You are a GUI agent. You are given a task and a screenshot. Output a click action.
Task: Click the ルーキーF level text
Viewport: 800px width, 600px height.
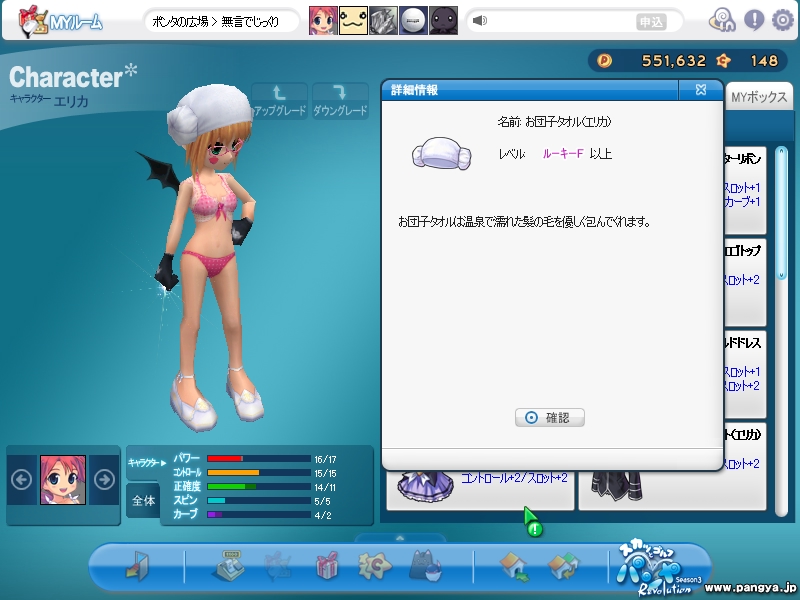(563, 154)
